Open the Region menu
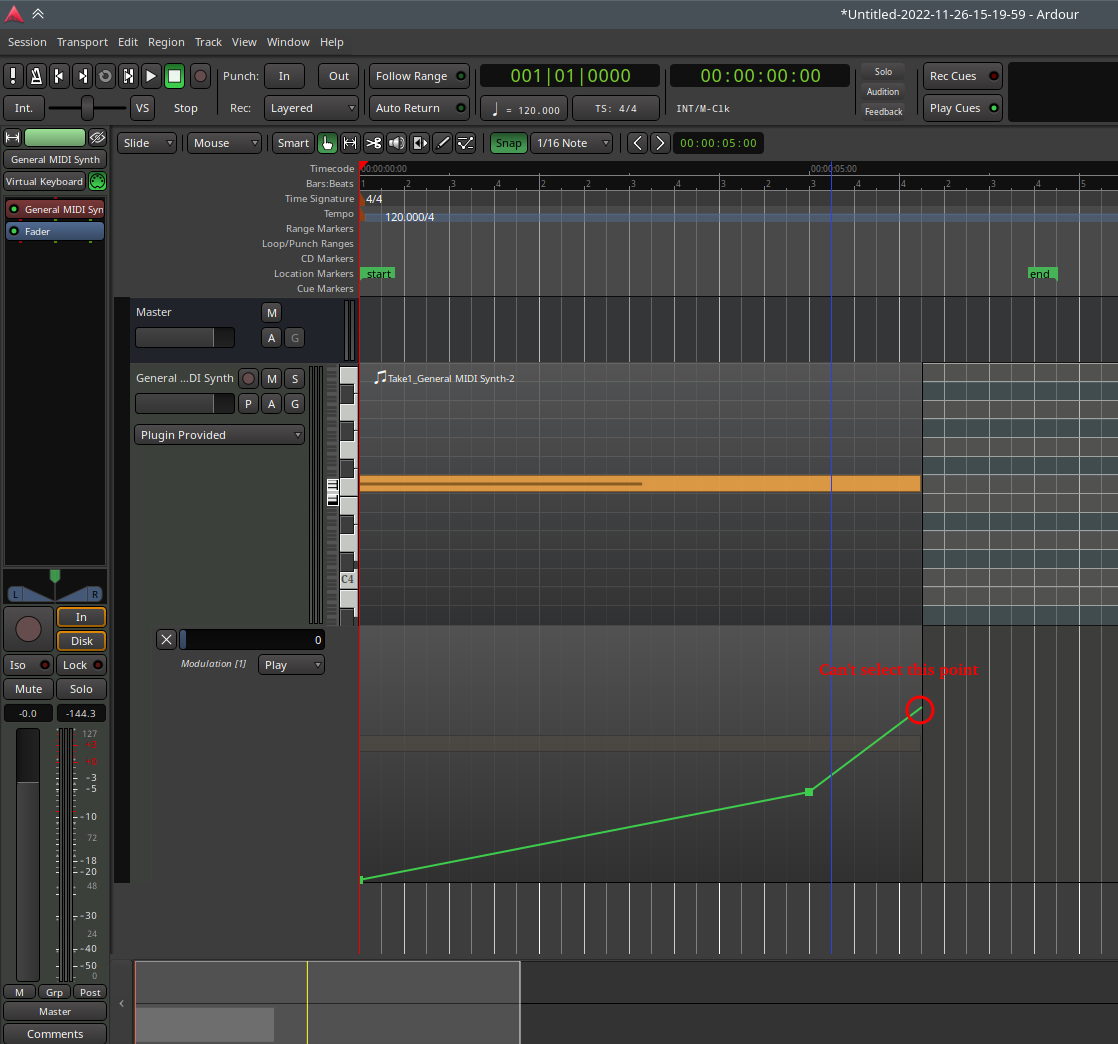Screen dimensions: 1118x1044 click(166, 42)
